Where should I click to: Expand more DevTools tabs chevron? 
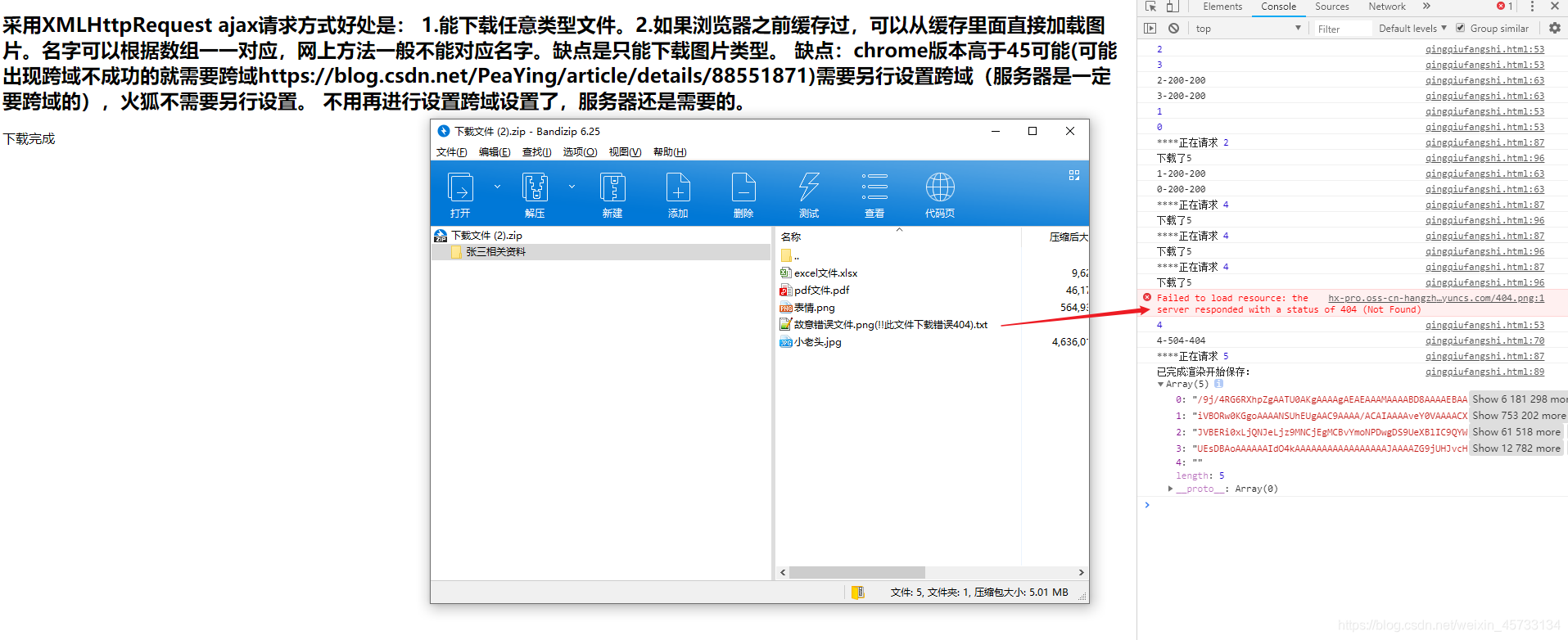1426,7
